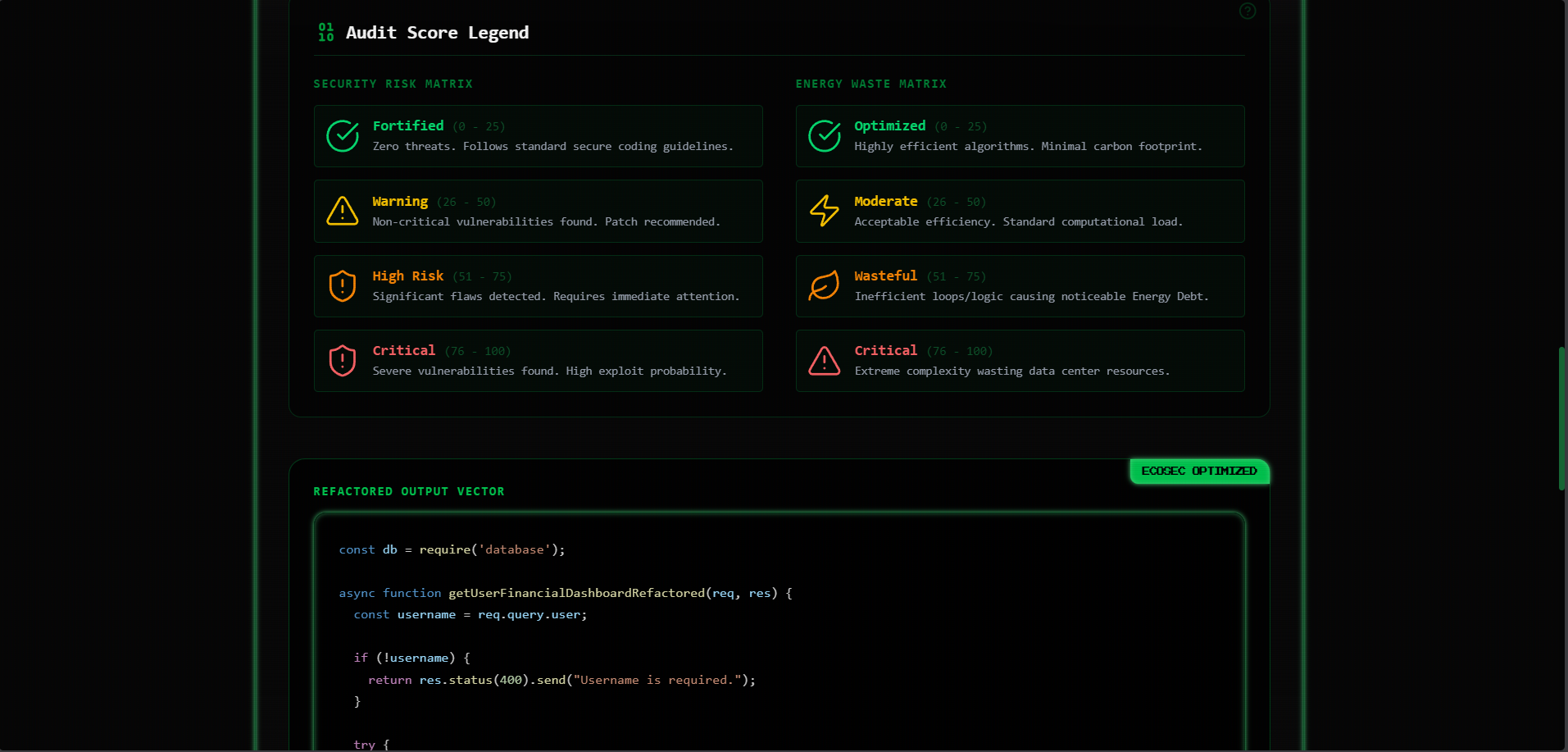Select the Wasteful energy score card
Screen dimensions: 1568x752
click(1020, 286)
